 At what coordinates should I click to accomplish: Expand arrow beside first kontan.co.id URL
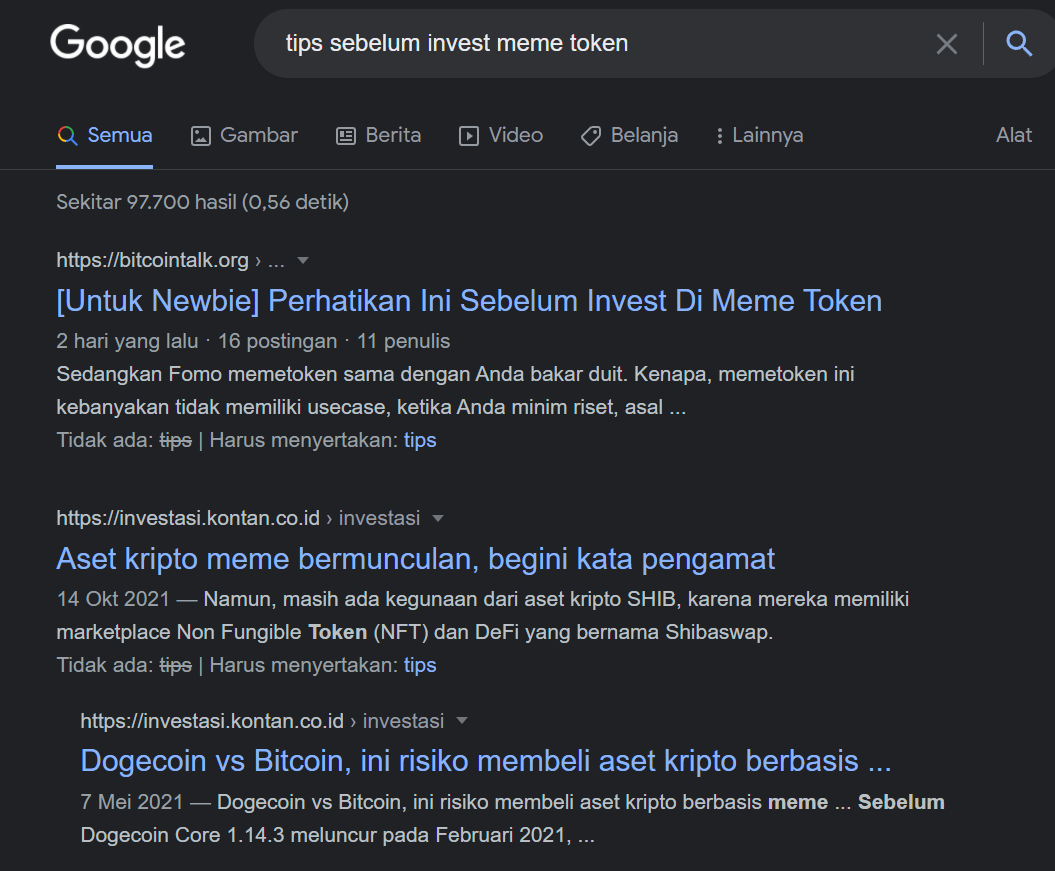(x=438, y=519)
